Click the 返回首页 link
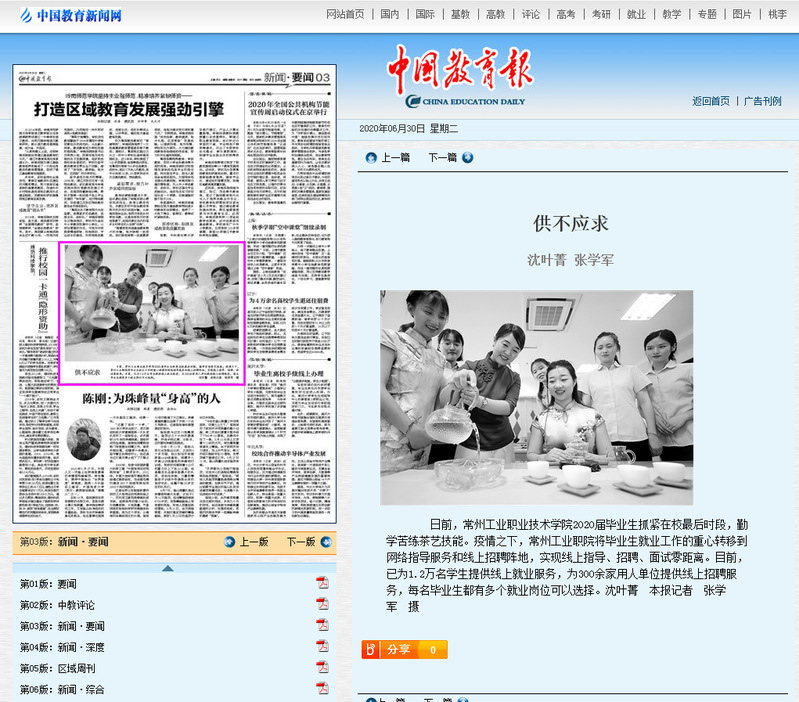 (711, 101)
